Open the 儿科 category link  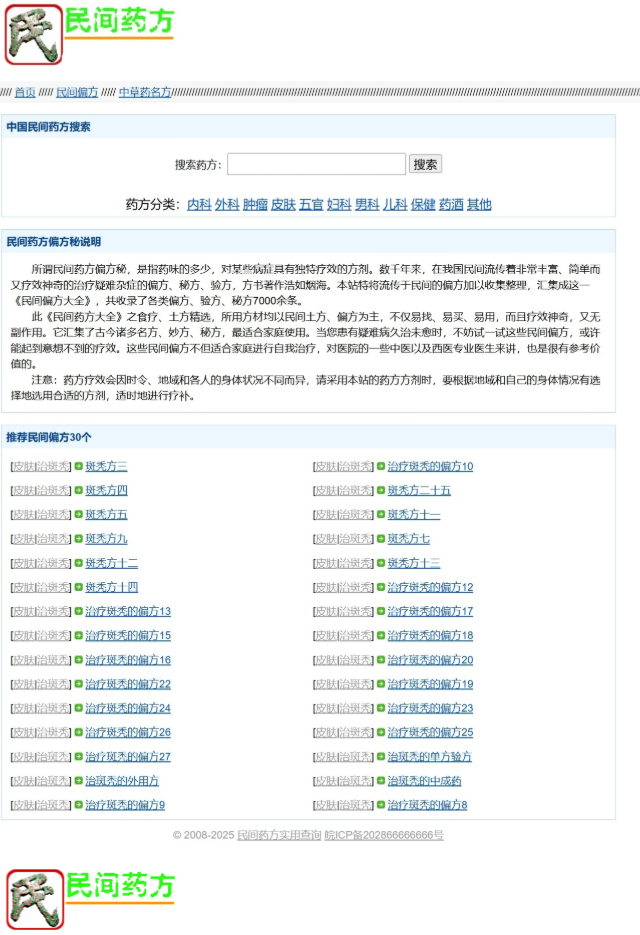pos(395,204)
